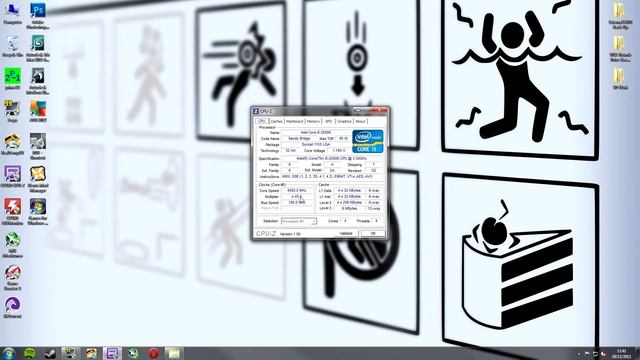Open the RealTemp desktop shortcut

(12, 144)
